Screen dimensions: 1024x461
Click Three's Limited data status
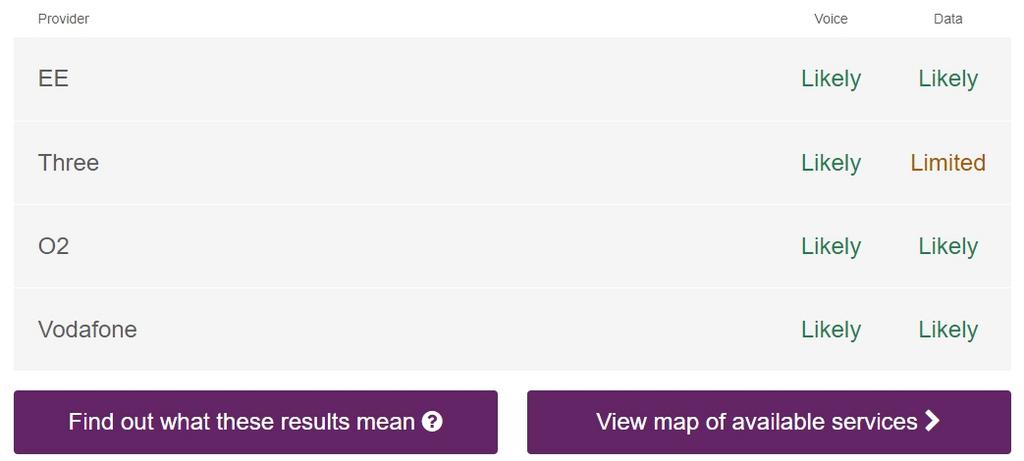click(x=948, y=163)
